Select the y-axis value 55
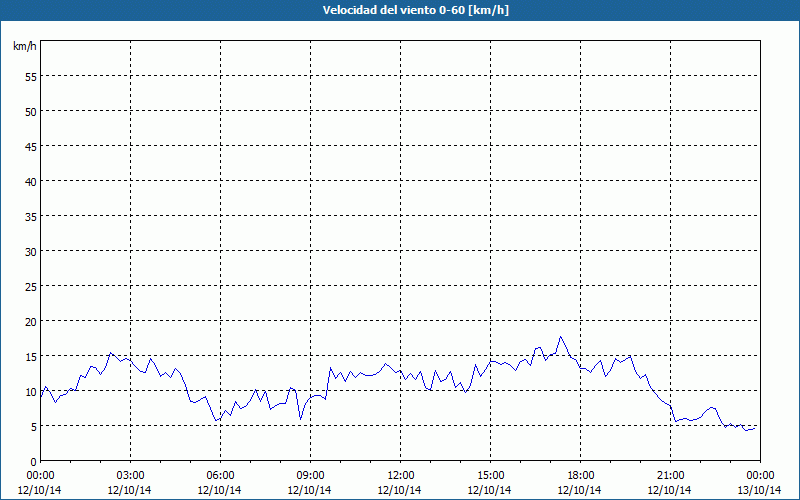This screenshot has height=500, width=800. click(x=31, y=77)
